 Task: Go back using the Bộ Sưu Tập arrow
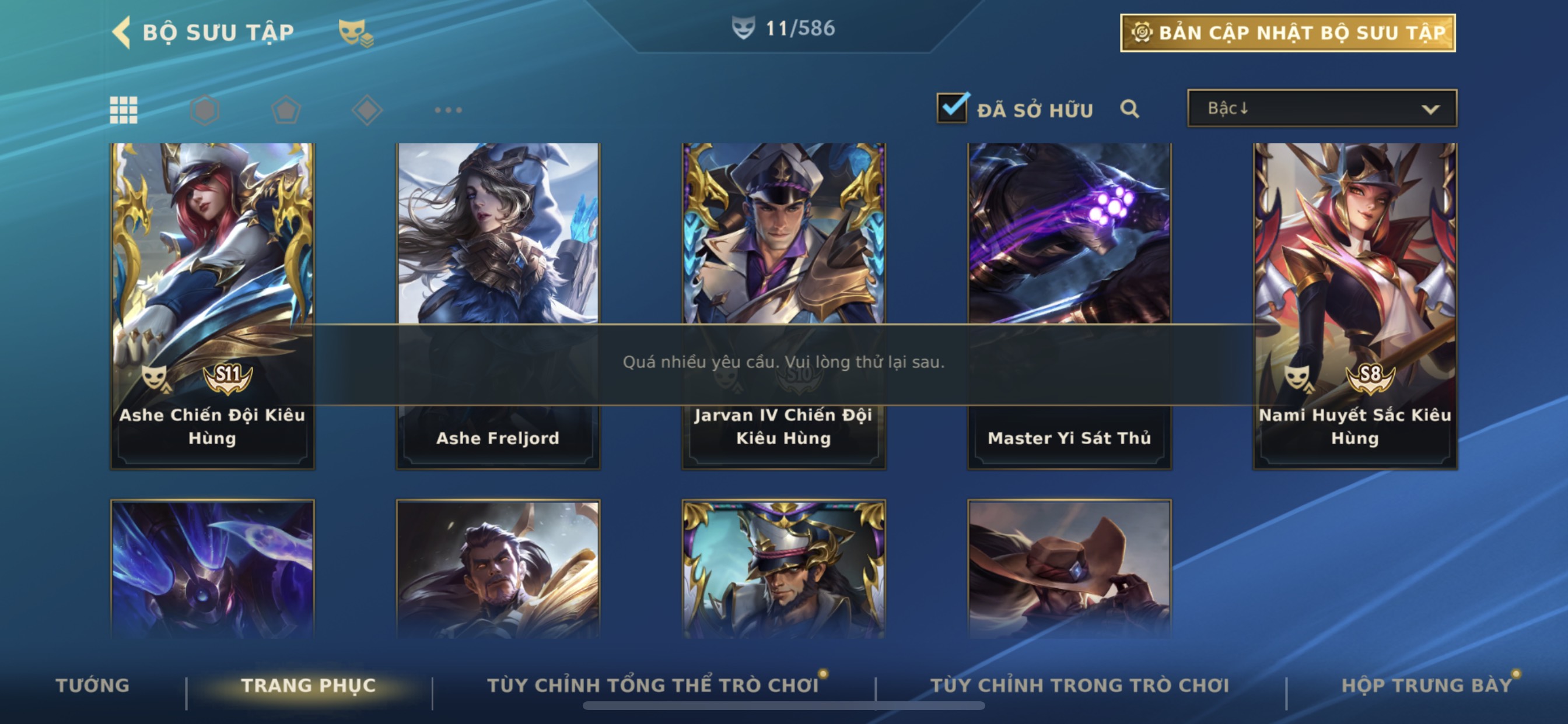121,31
